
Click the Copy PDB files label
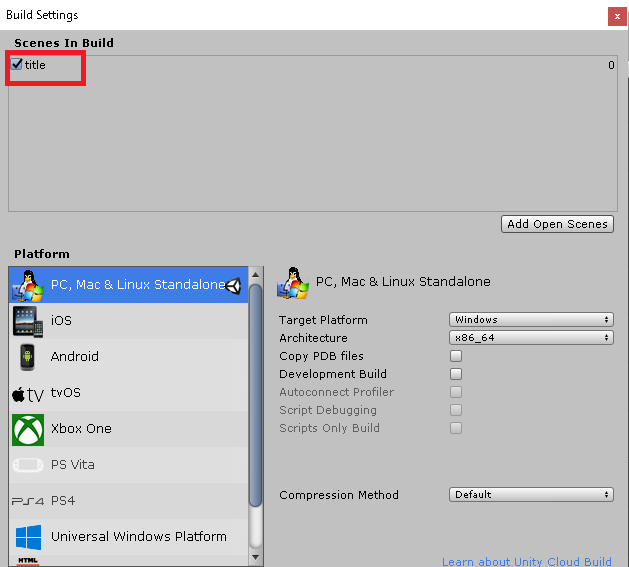[x=321, y=356]
